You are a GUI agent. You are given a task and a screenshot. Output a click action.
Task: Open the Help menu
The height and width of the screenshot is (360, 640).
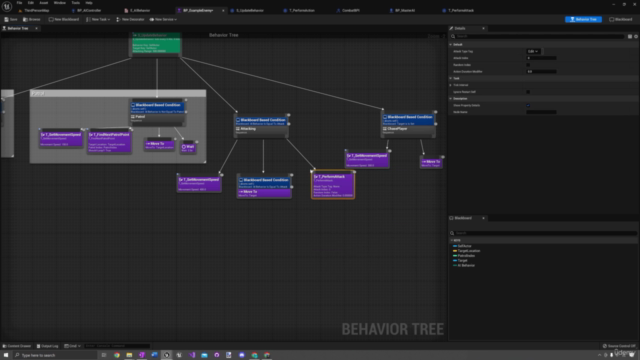click(x=89, y=3)
